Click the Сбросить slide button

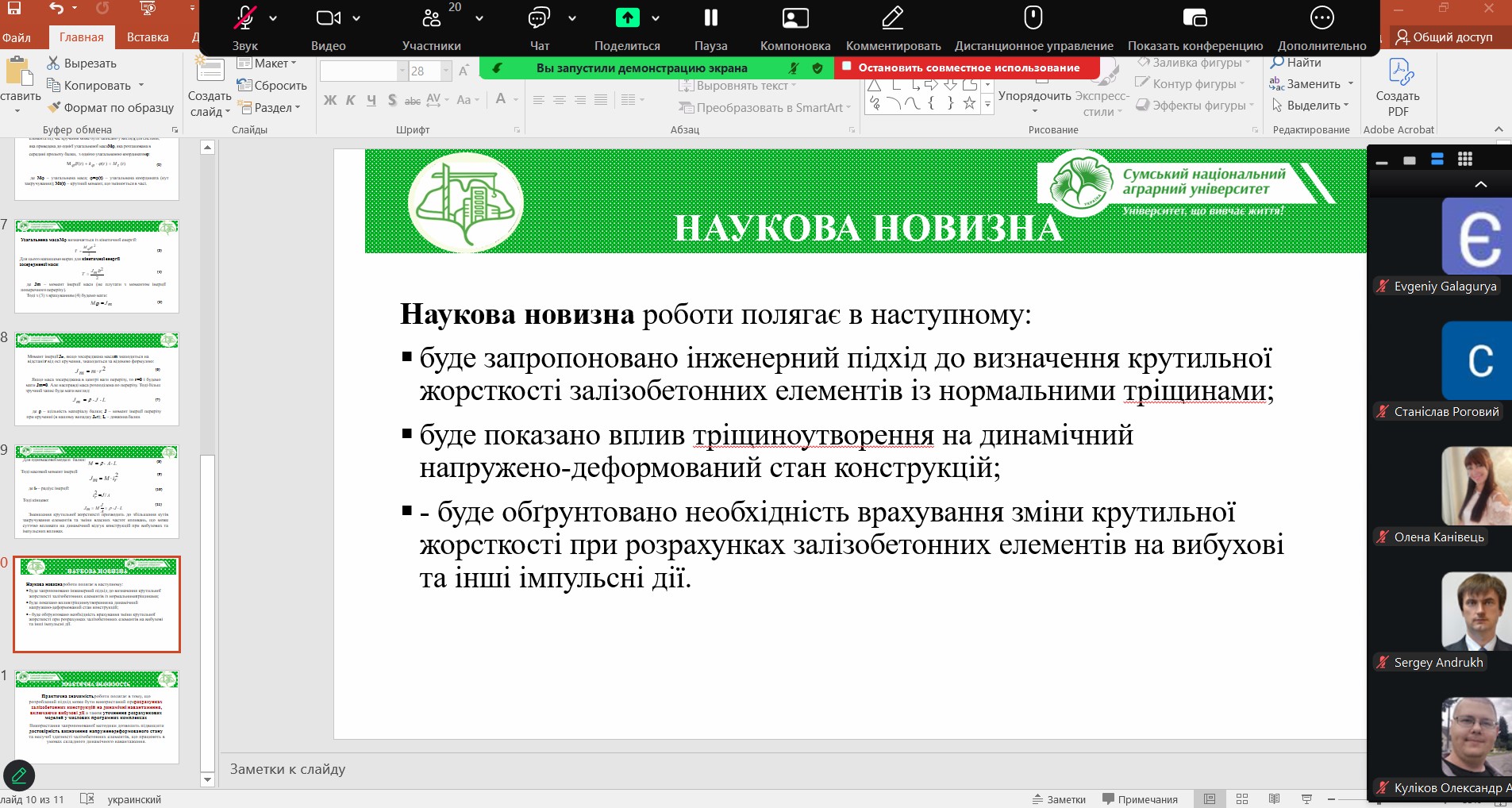272,86
